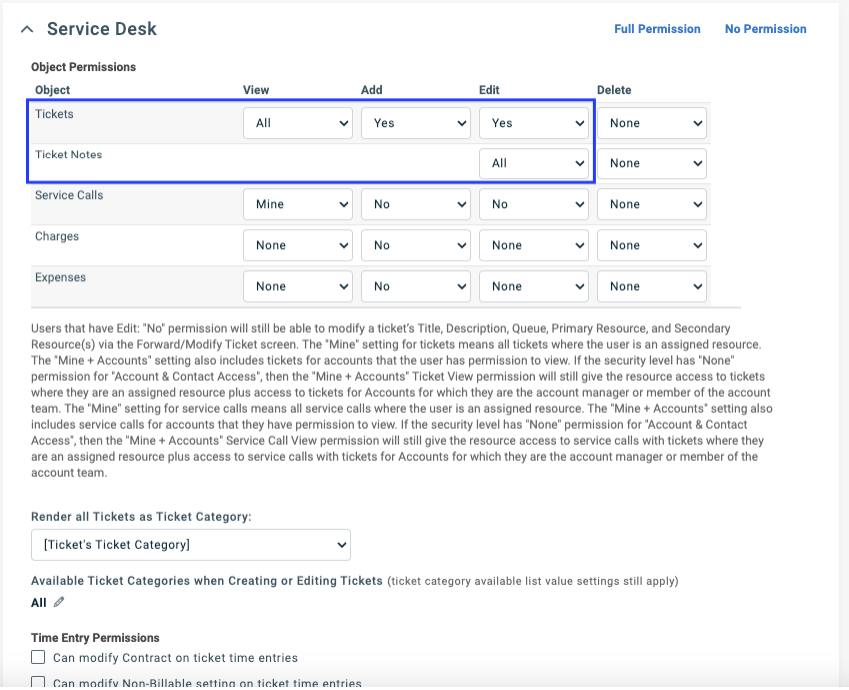Click the Edit column header

tap(489, 90)
